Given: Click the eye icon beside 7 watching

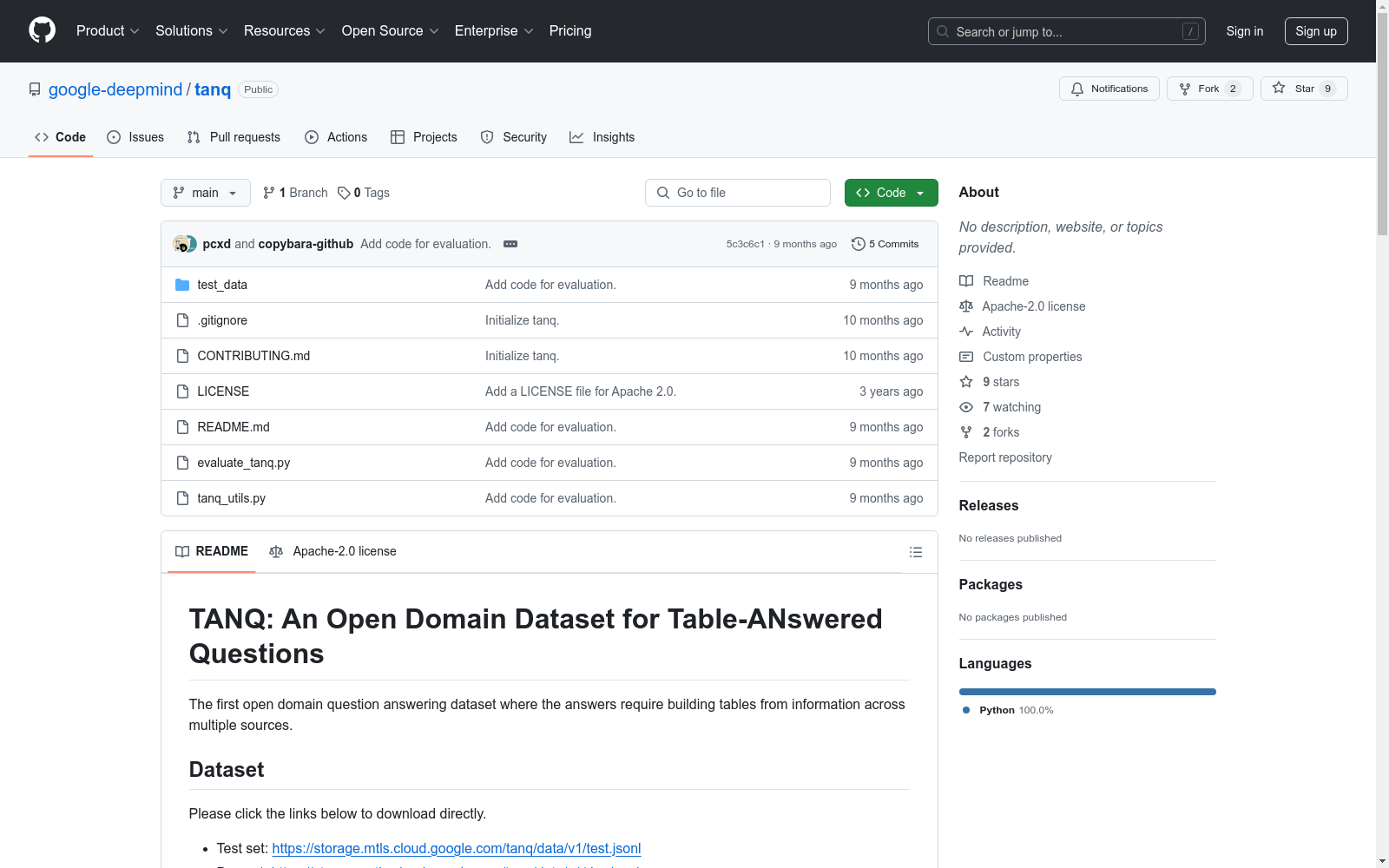Looking at the screenshot, I should pos(966,407).
